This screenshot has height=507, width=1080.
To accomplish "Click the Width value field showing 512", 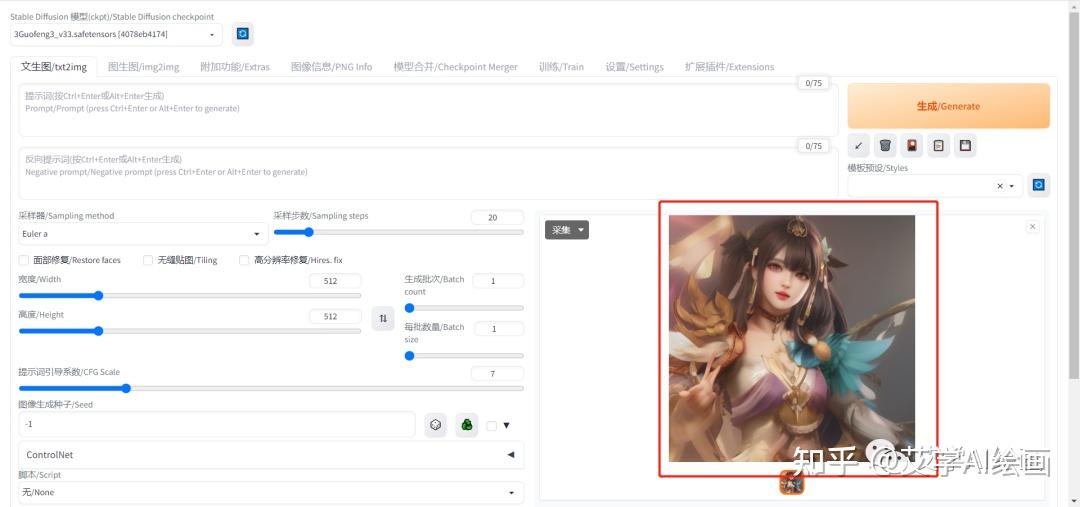I will tap(335, 281).
